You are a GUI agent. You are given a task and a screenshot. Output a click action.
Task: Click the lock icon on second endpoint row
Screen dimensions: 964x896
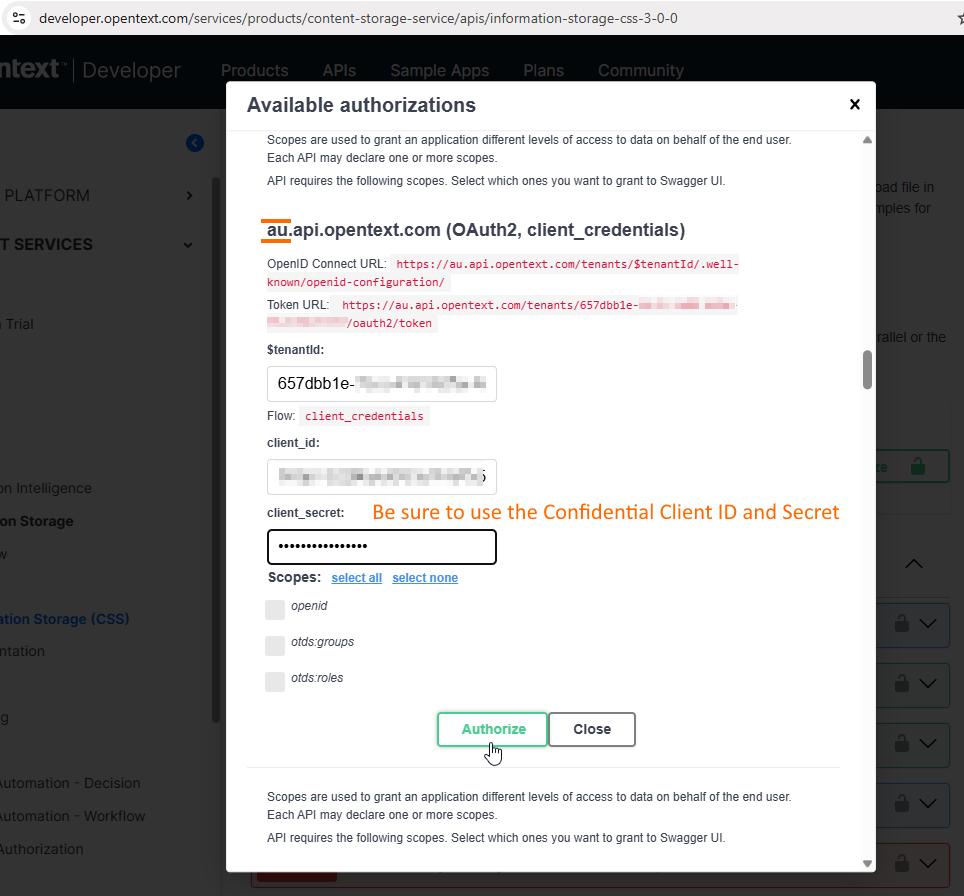pyautogui.click(x=901, y=683)
